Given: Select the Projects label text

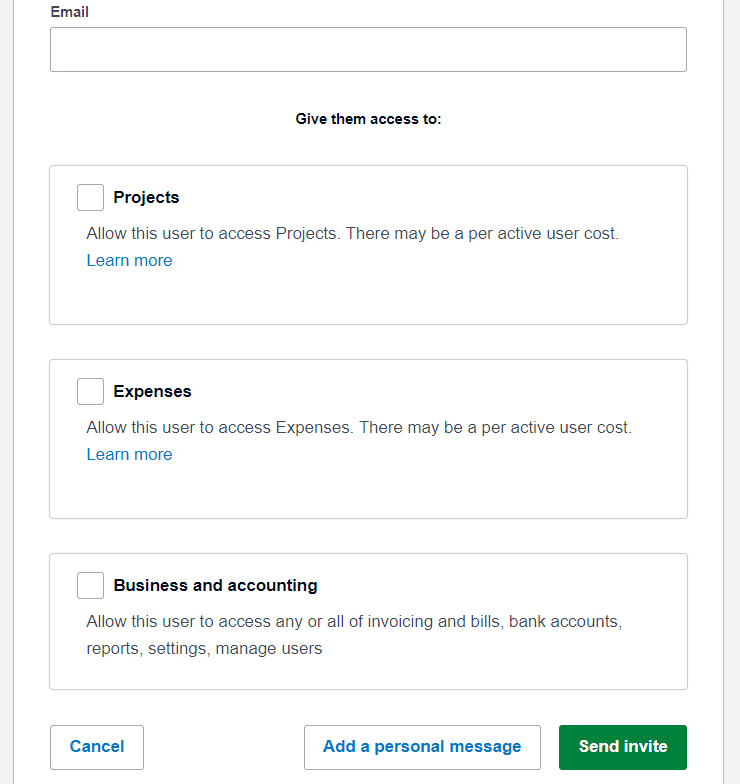Looking at the screenshot, I should [146, 198].
